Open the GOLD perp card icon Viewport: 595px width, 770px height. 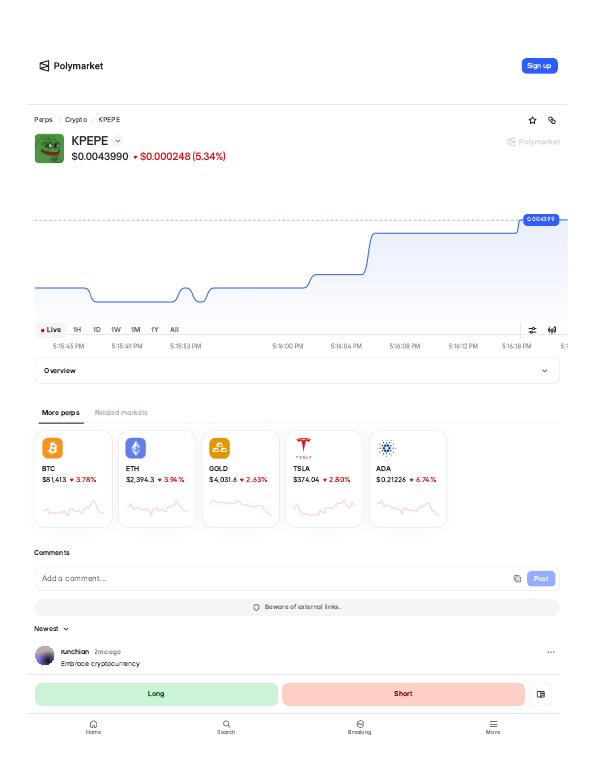coord(219,448)
